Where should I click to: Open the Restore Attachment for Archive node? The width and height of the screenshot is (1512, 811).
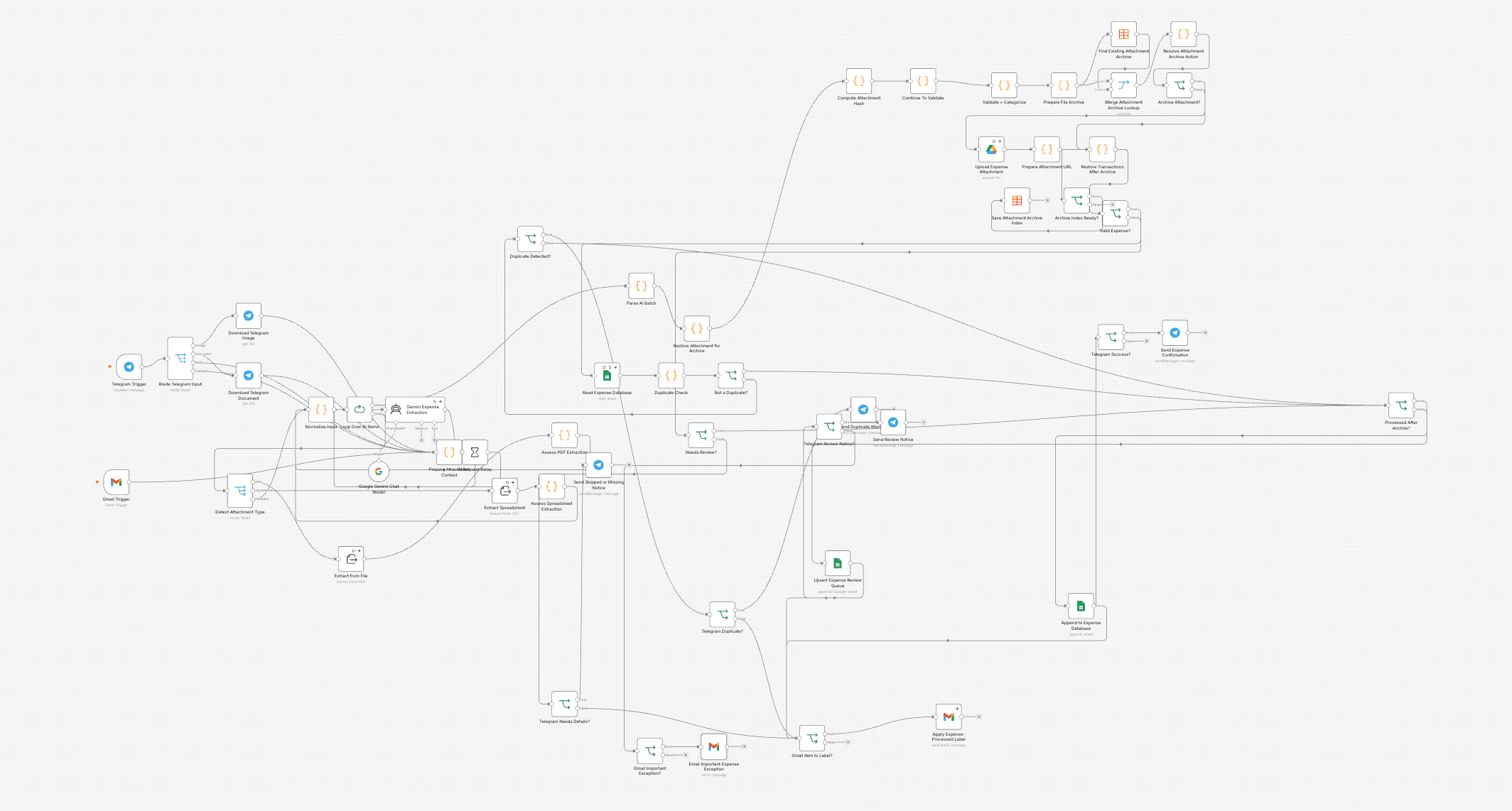(x=696, y=329)
